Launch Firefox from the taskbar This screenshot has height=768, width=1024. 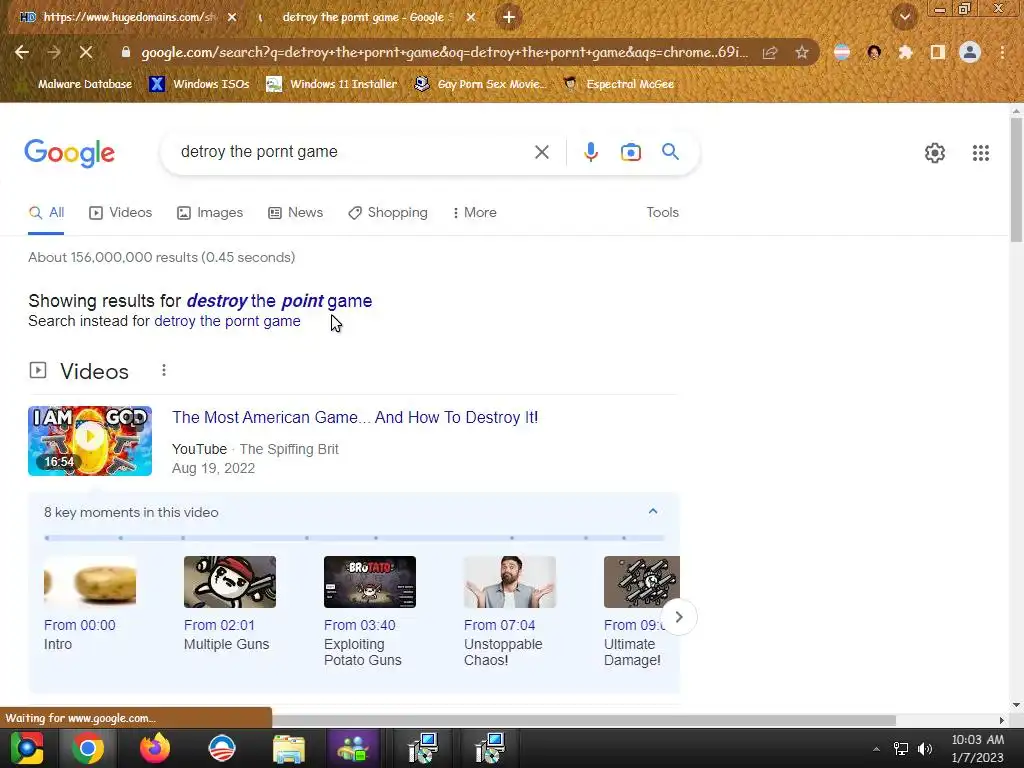(155, 748)
